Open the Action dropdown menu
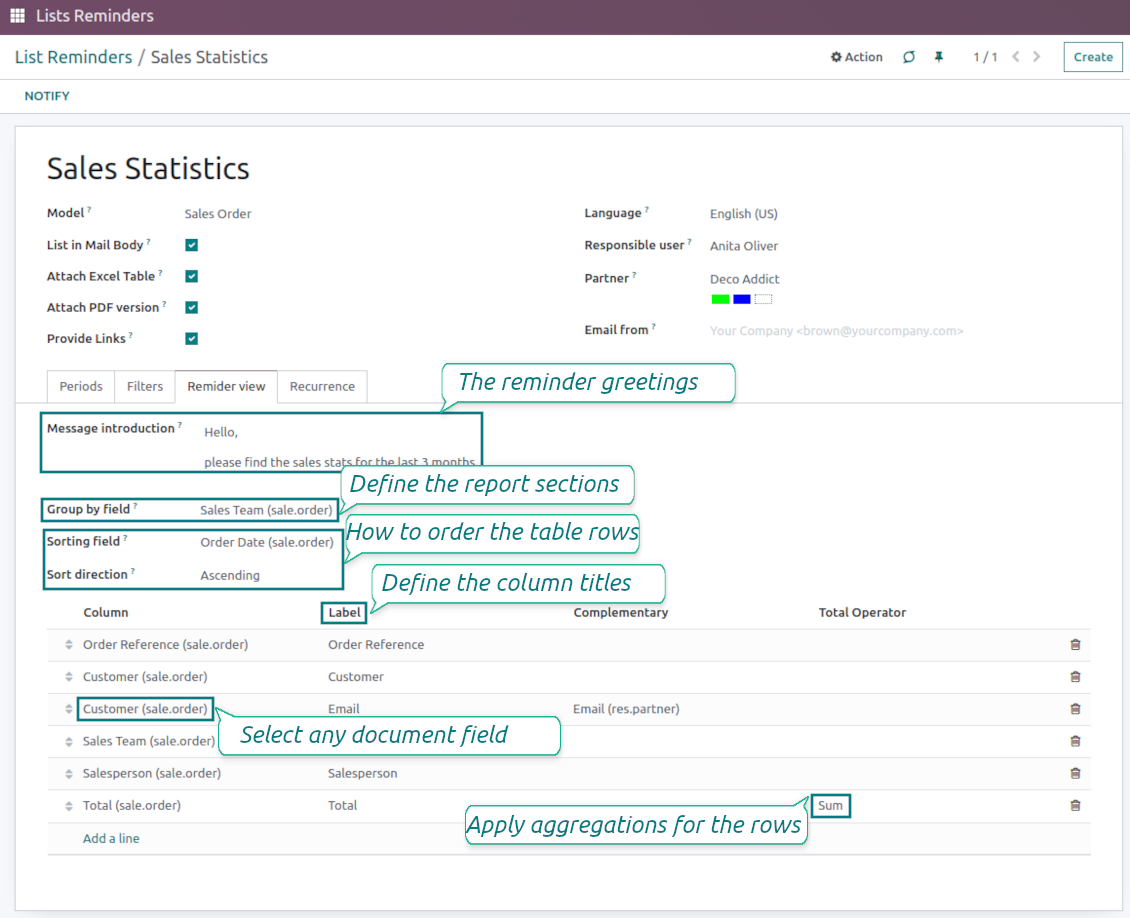 point(856,57)
